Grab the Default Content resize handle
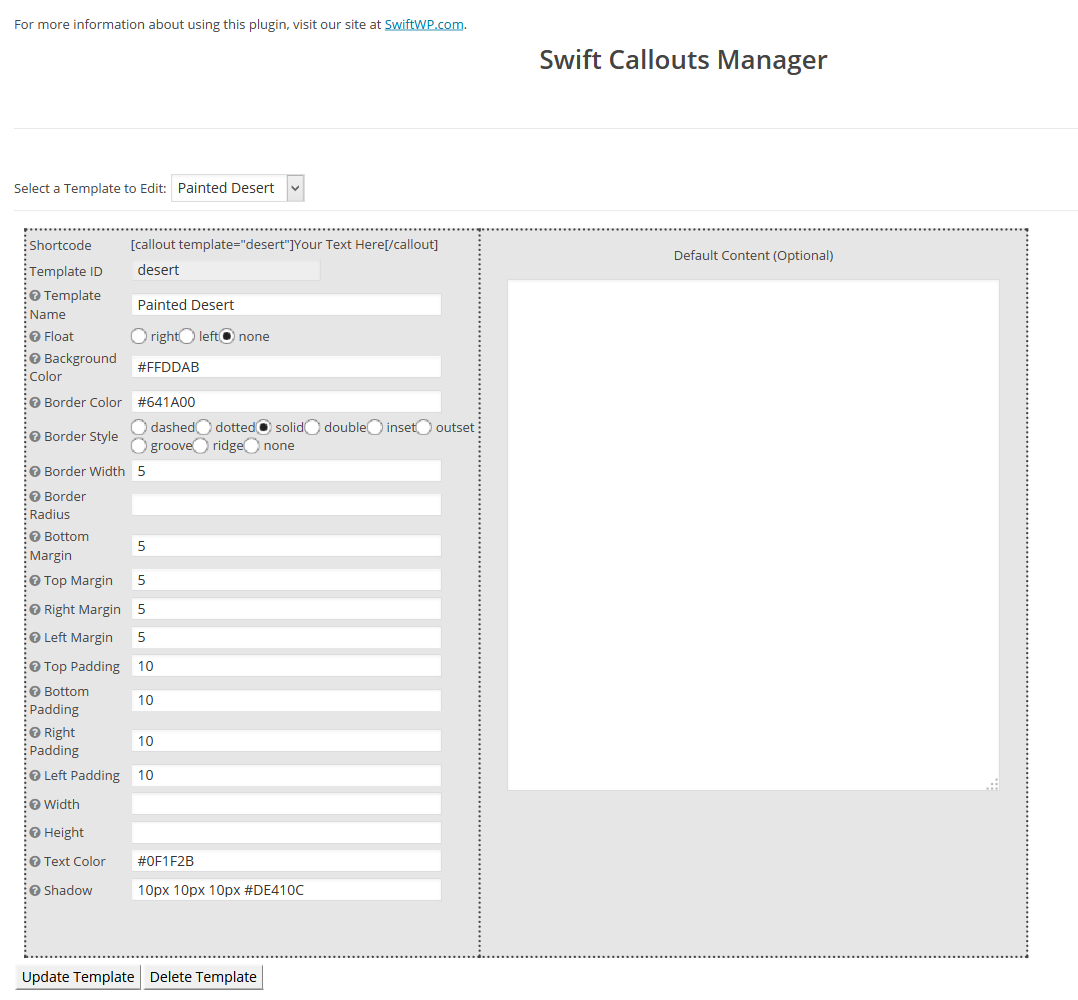 [993, 784]
